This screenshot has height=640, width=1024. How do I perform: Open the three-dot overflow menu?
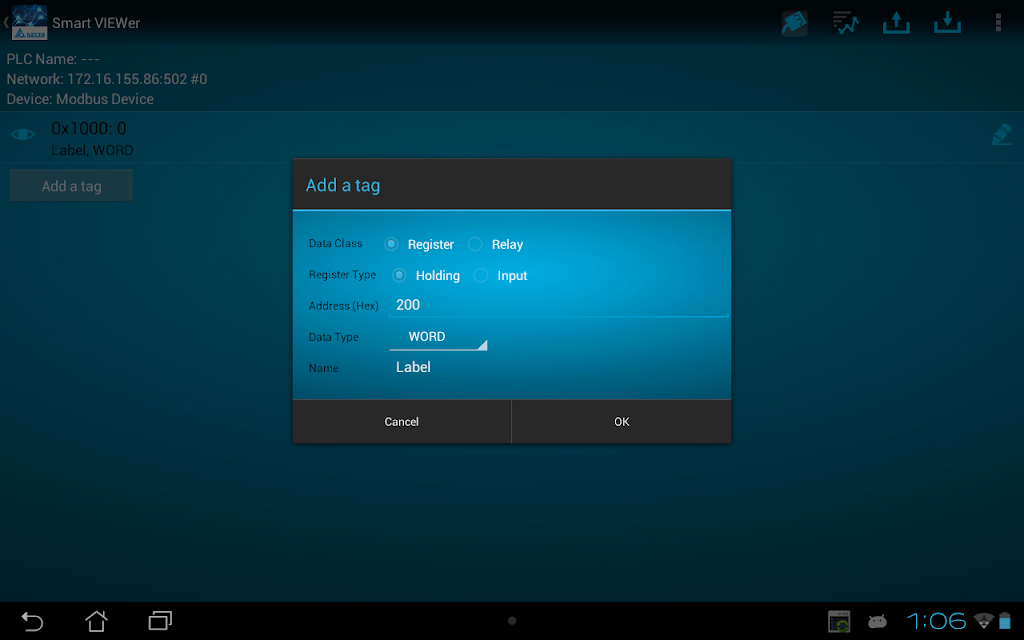pos(998,23)
